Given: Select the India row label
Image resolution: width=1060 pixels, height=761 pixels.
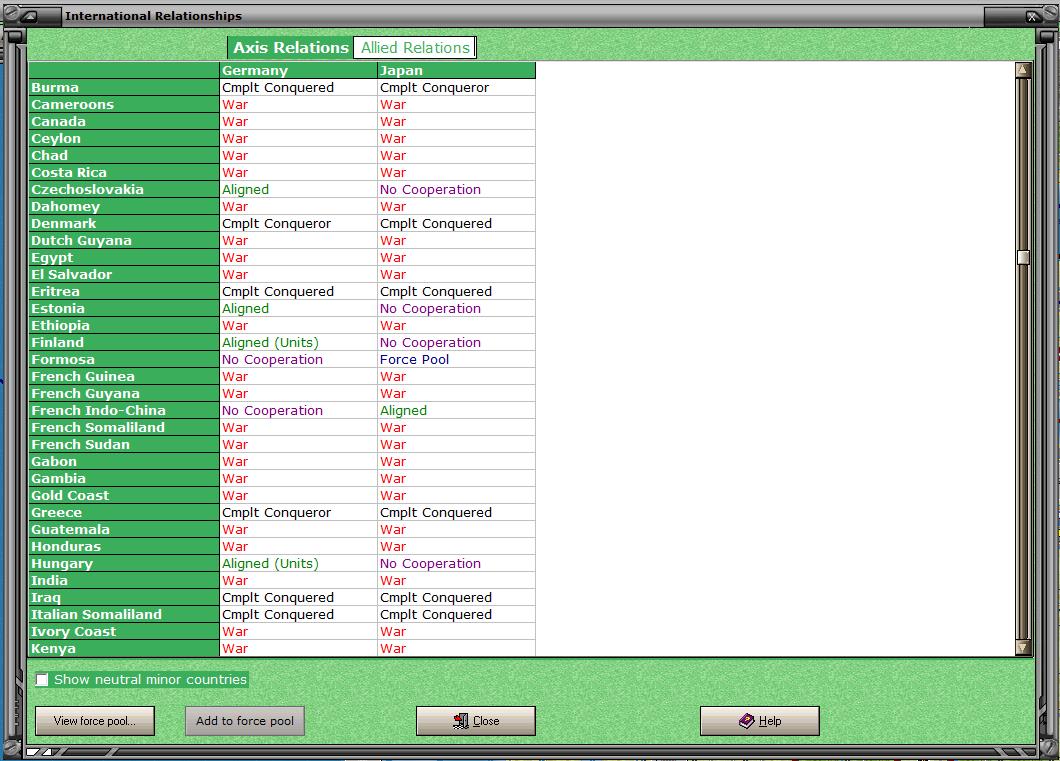Looking at the screenshot, I should [x=124, y=581].
